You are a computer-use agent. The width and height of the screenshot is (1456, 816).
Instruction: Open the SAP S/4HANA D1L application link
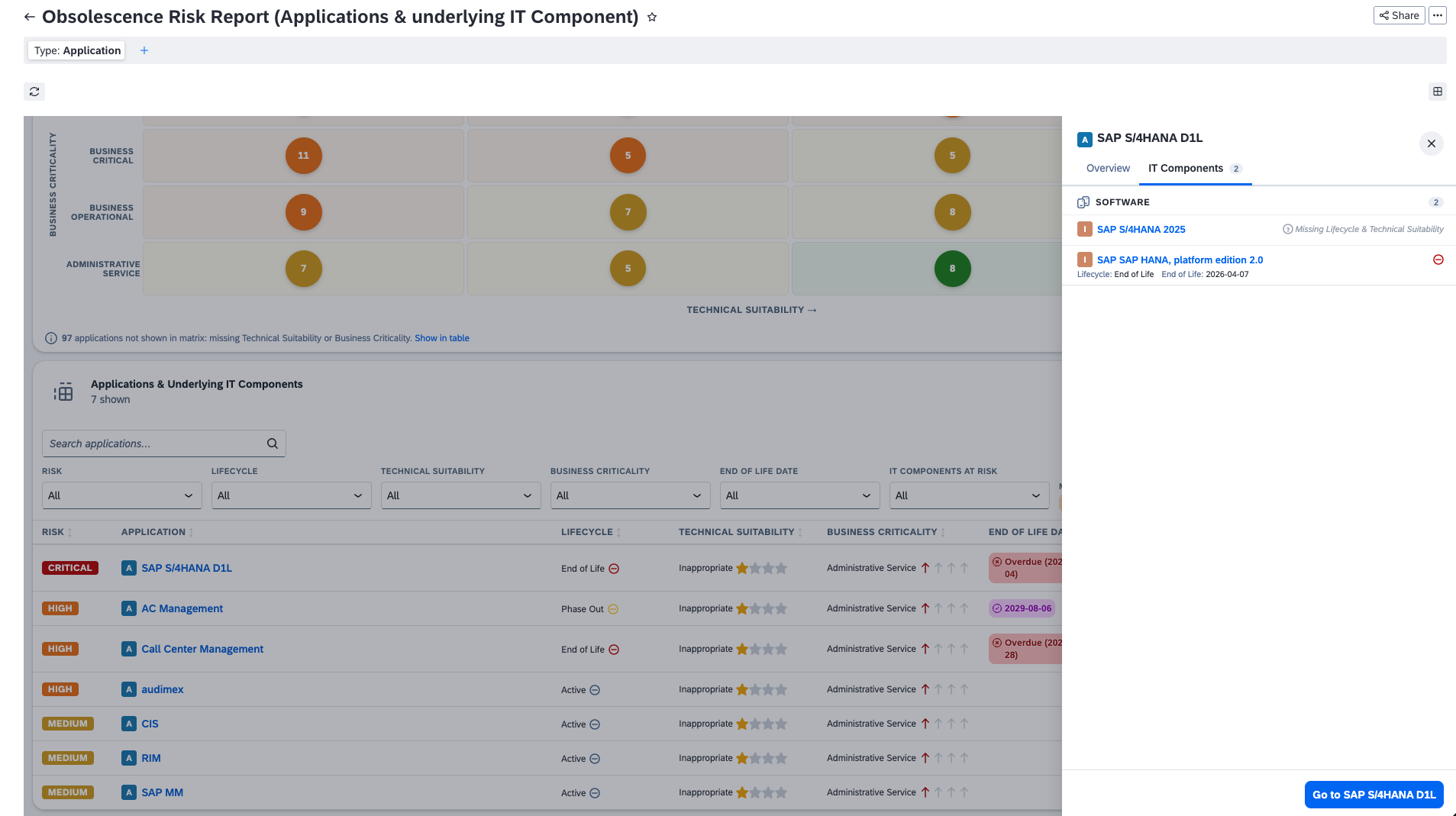186,568
